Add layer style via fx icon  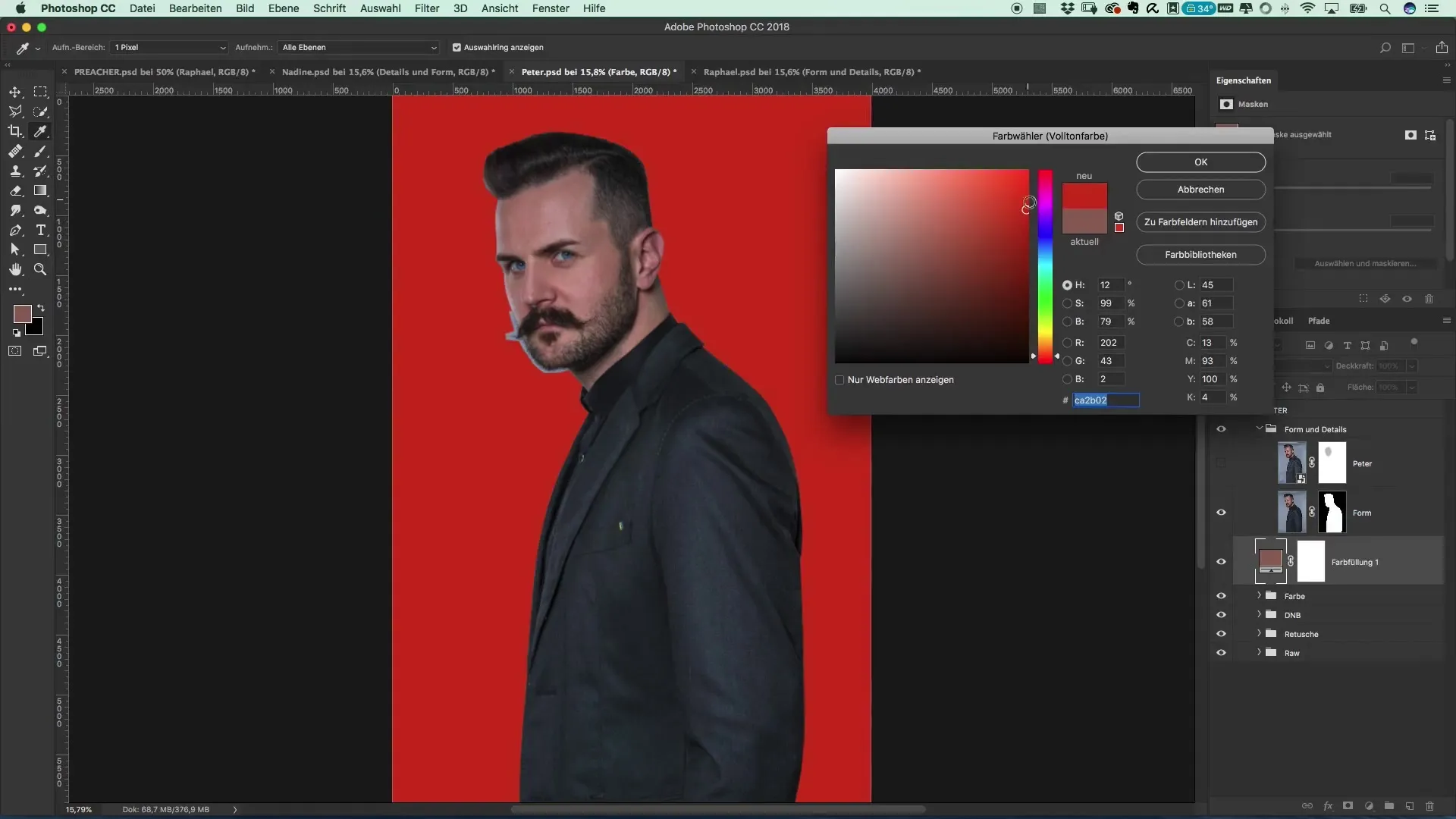(1328, 806)
